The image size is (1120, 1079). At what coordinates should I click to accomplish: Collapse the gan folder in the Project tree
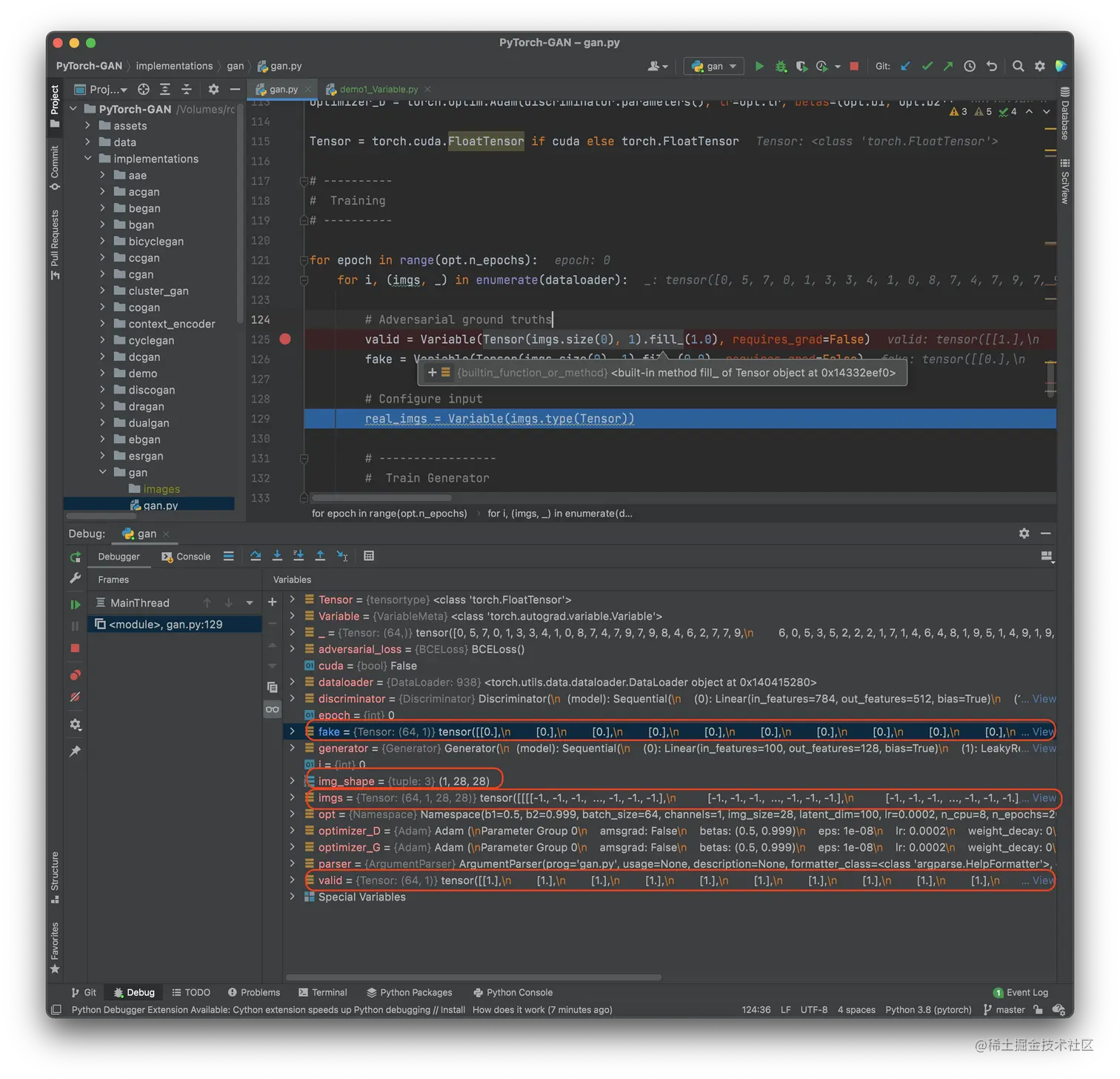click(102, 472)
